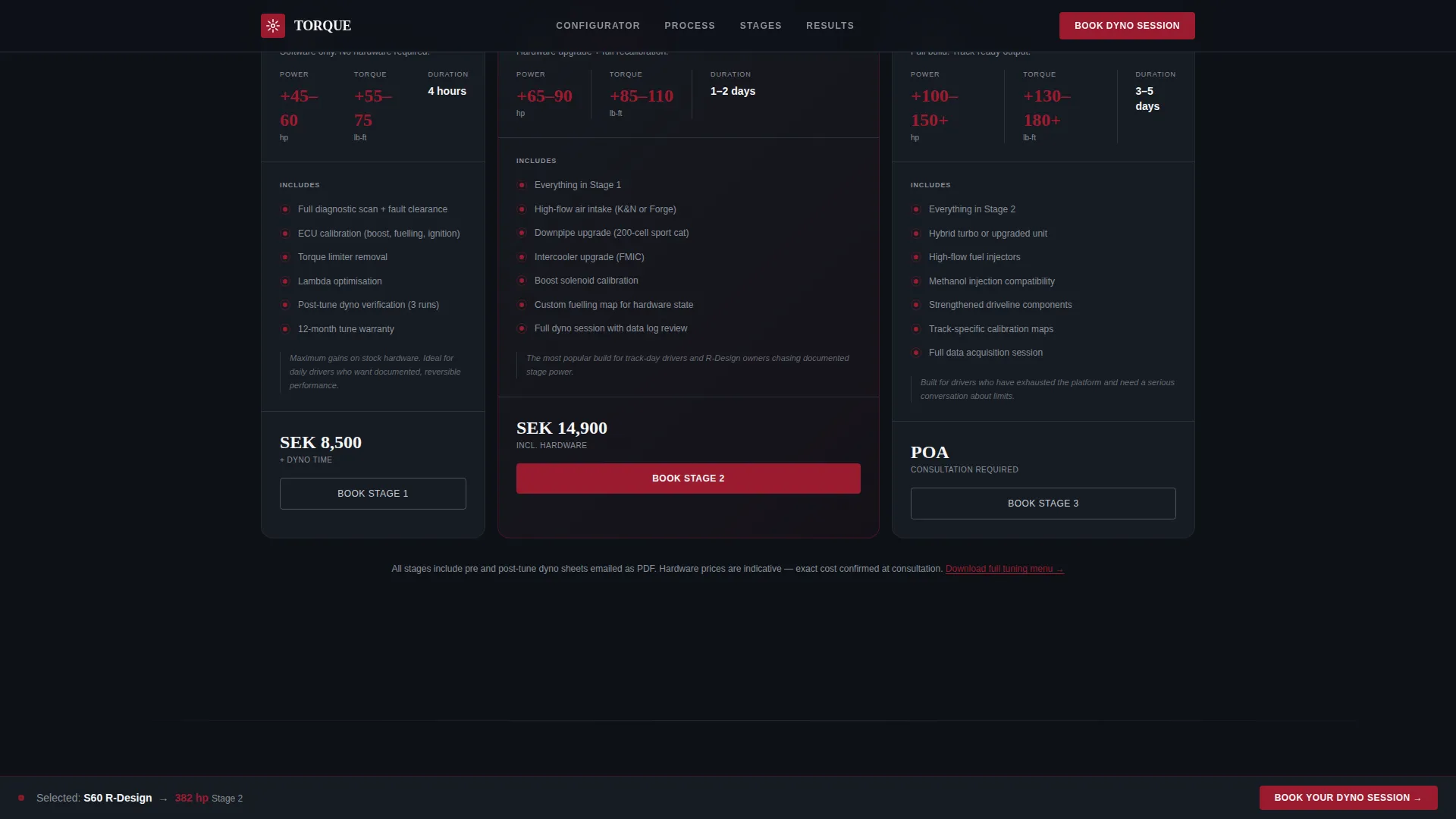Click the +45–60 hp power figure
This screenshot has width=1456, height=819.
pyautogui.click(x=299, y=108)
